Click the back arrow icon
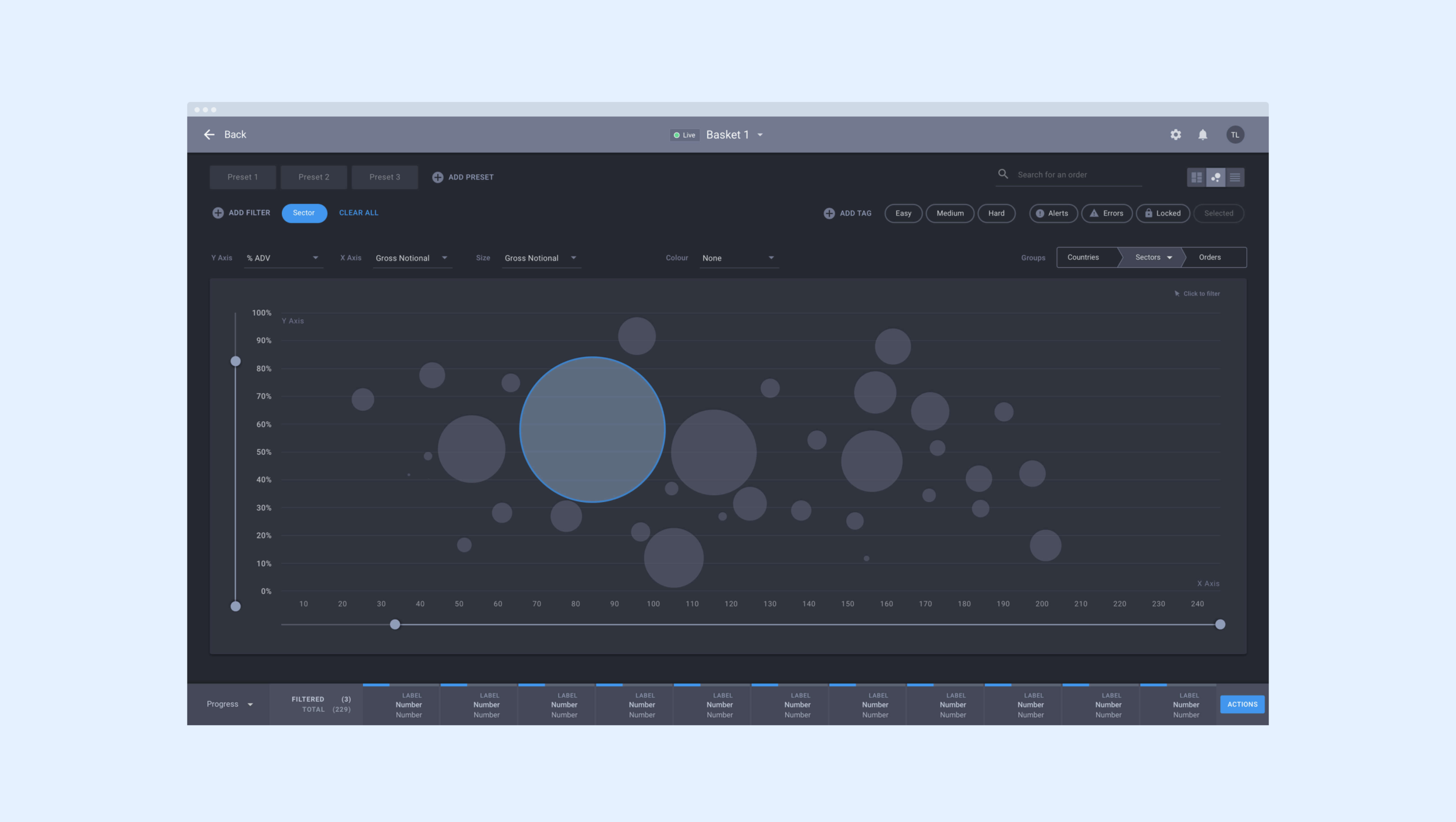Screen dimensions: 1456x822 point(209,135)
